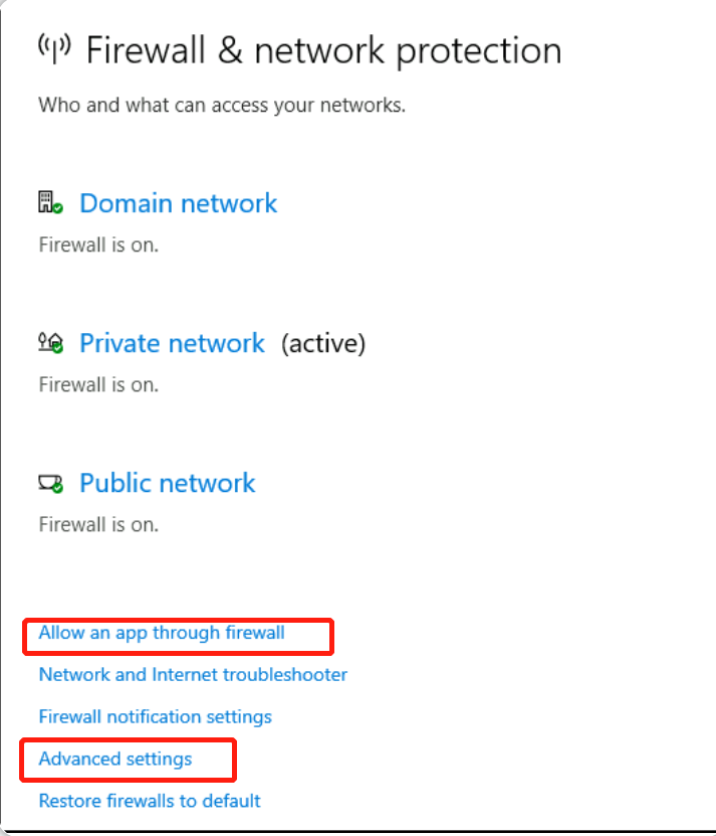
Task: Click the firewall antenna icon beside the page title
Action: tap(54, 48)
